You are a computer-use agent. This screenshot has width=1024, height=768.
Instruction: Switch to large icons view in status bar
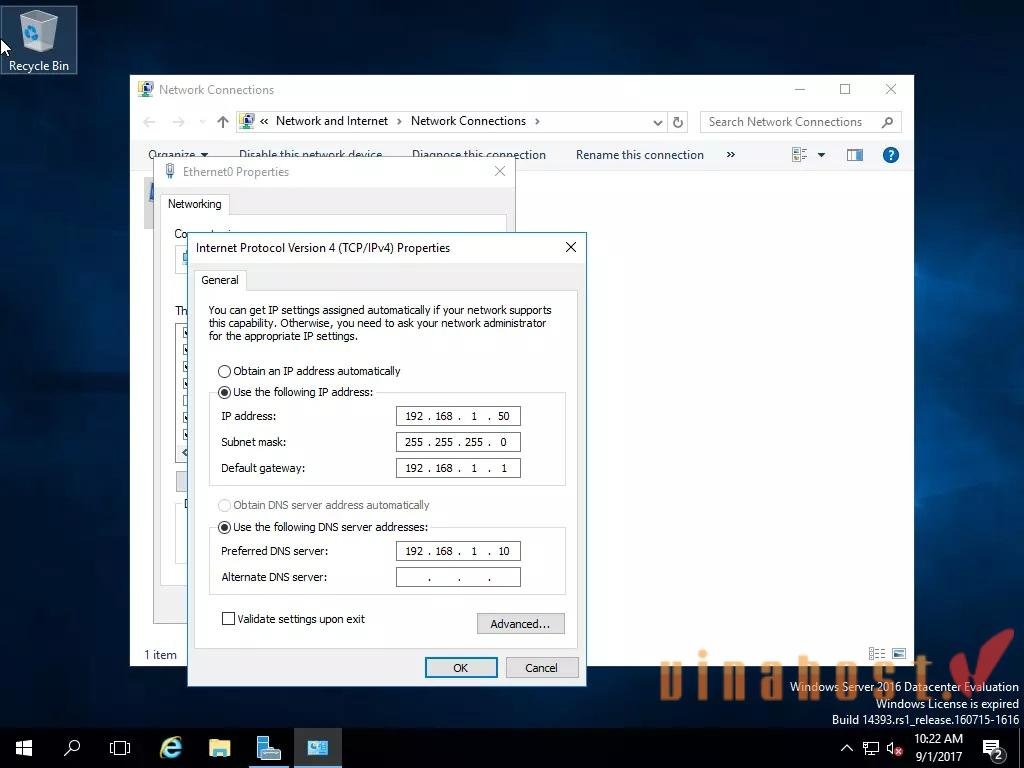(899, 654)
